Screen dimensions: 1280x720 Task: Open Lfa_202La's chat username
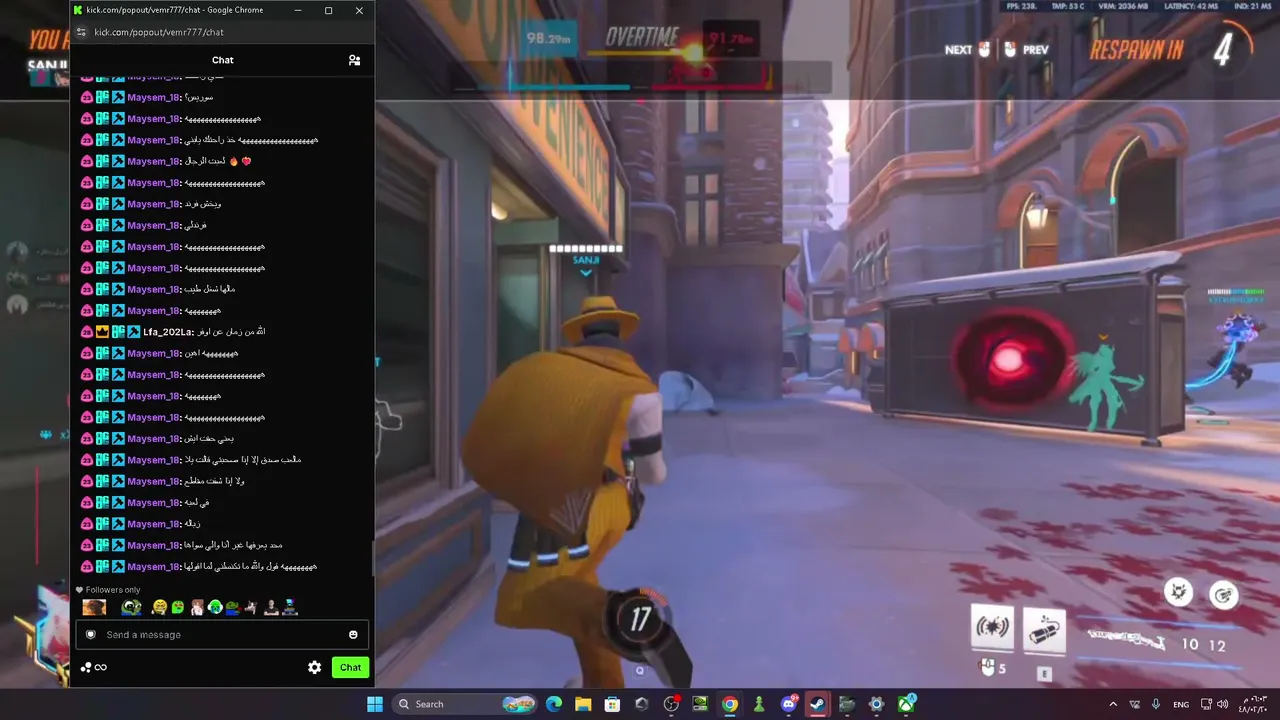coord(167,332)
